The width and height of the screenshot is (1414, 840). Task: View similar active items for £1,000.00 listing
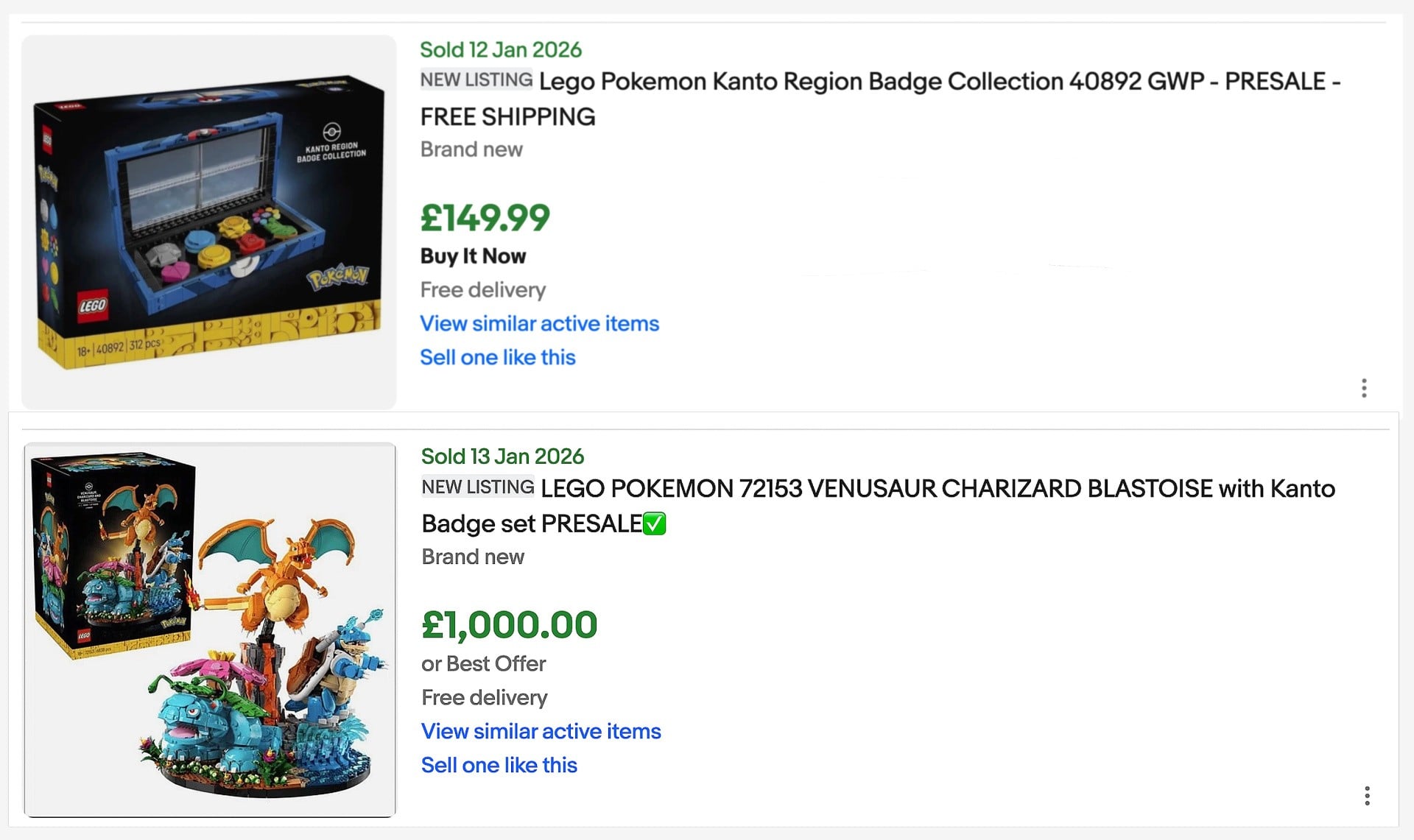coord(541,731)
